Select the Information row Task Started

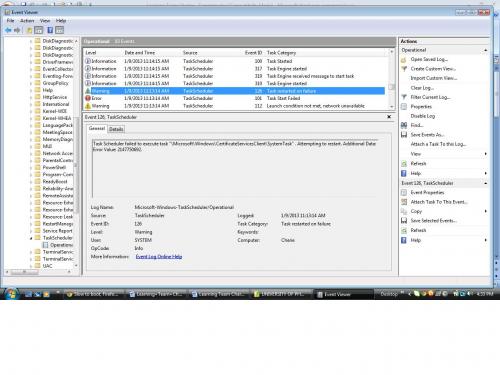point(235,61)
